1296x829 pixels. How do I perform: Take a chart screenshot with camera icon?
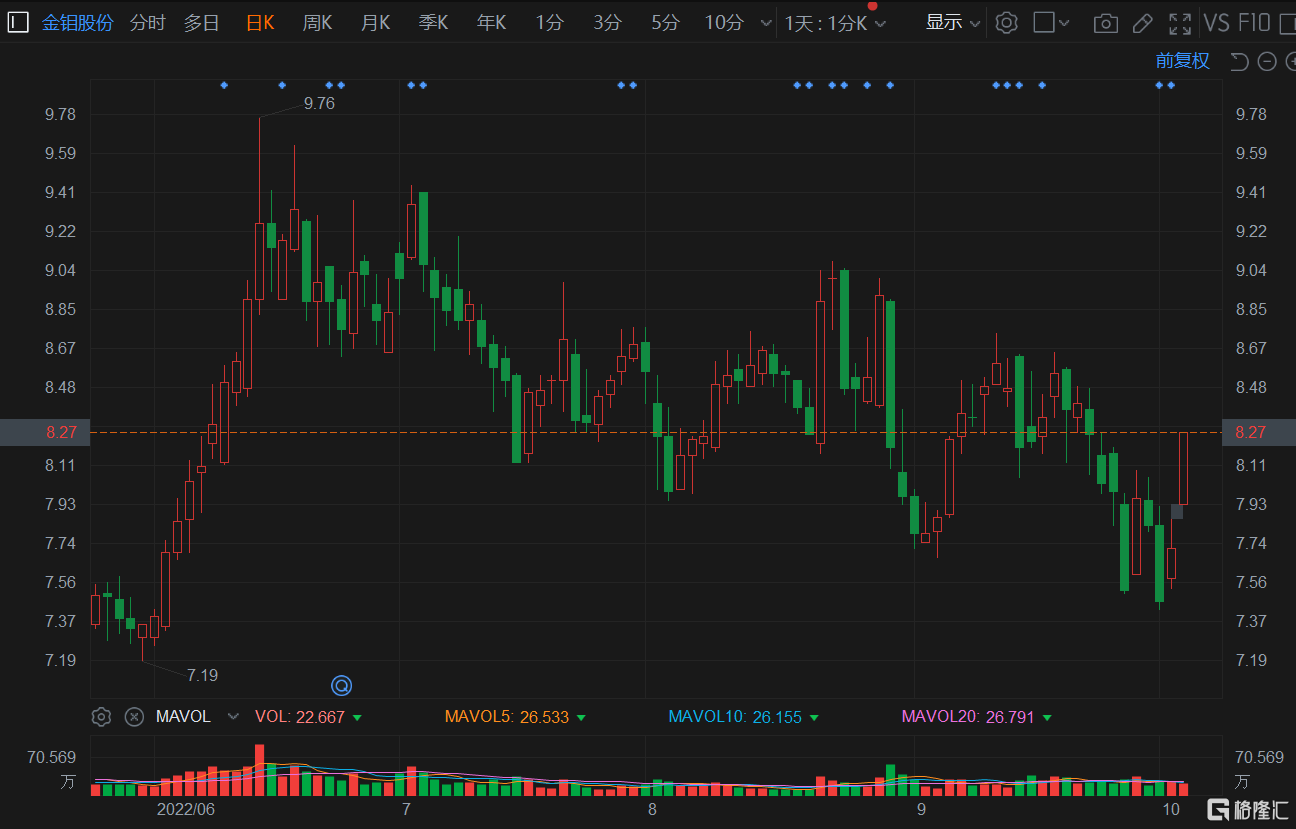point(1105,23)
